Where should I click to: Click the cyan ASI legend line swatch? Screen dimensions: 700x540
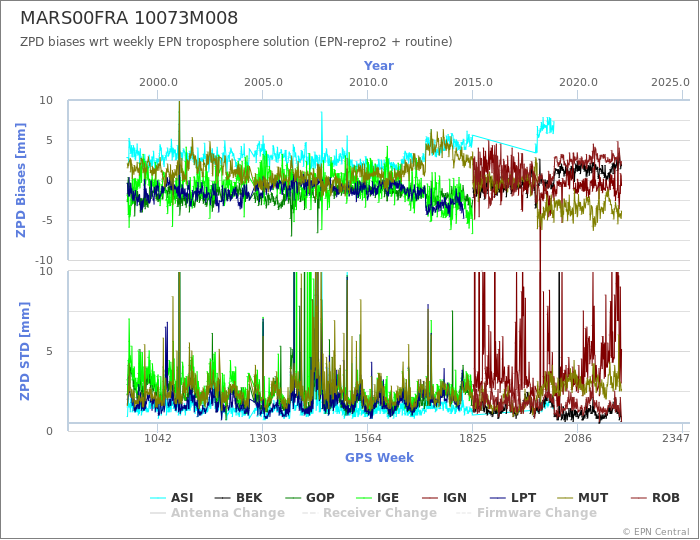[x=158, y=498]
